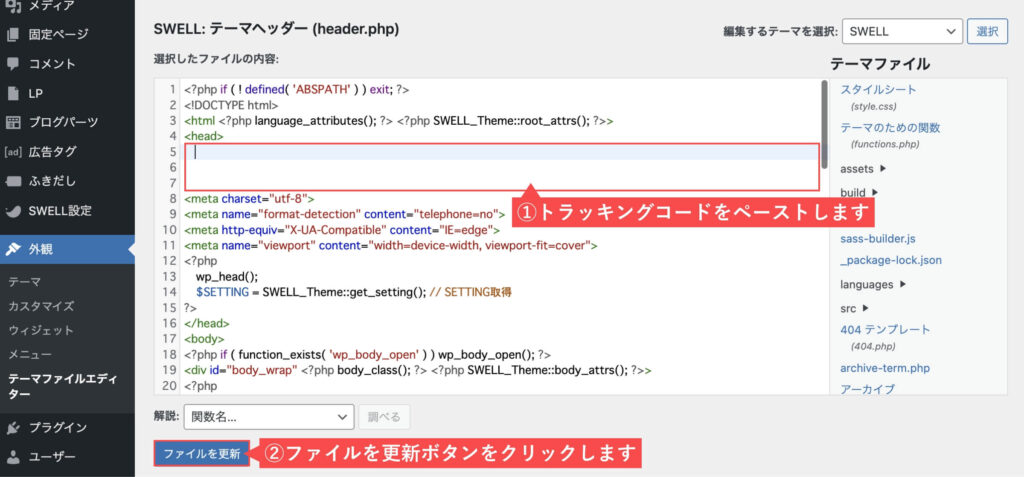The width and height of the screenshot is (1024, 477).
Task: Click the wp_head(); line 13
Action: [227, 276]
